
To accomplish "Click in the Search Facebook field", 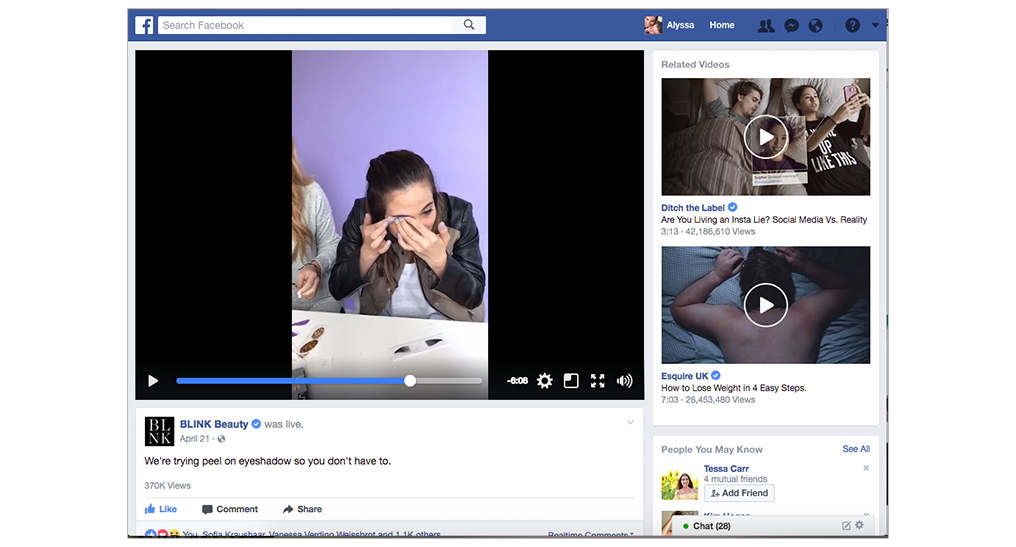I will coord(305,25).
